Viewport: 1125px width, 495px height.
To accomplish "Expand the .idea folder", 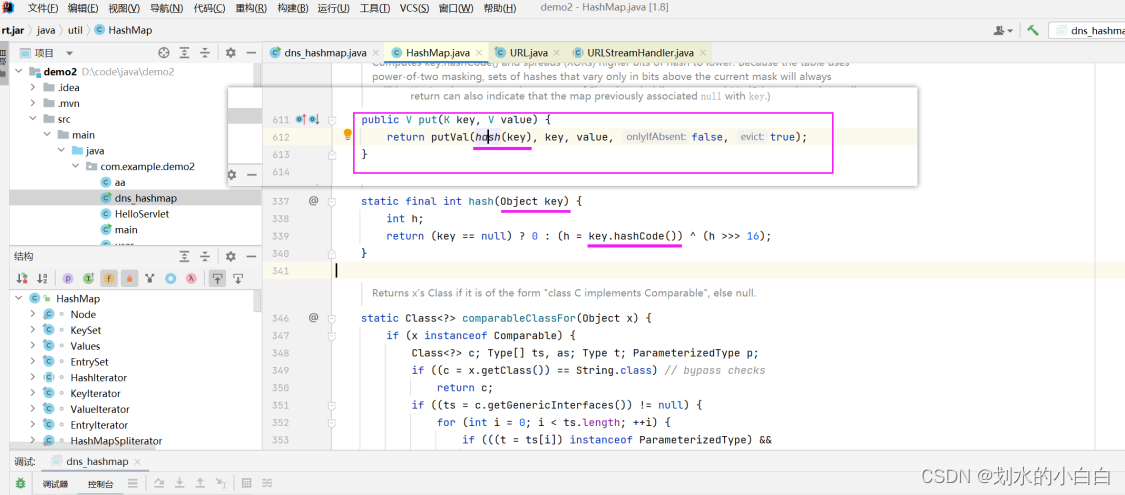I will point(32,88).
